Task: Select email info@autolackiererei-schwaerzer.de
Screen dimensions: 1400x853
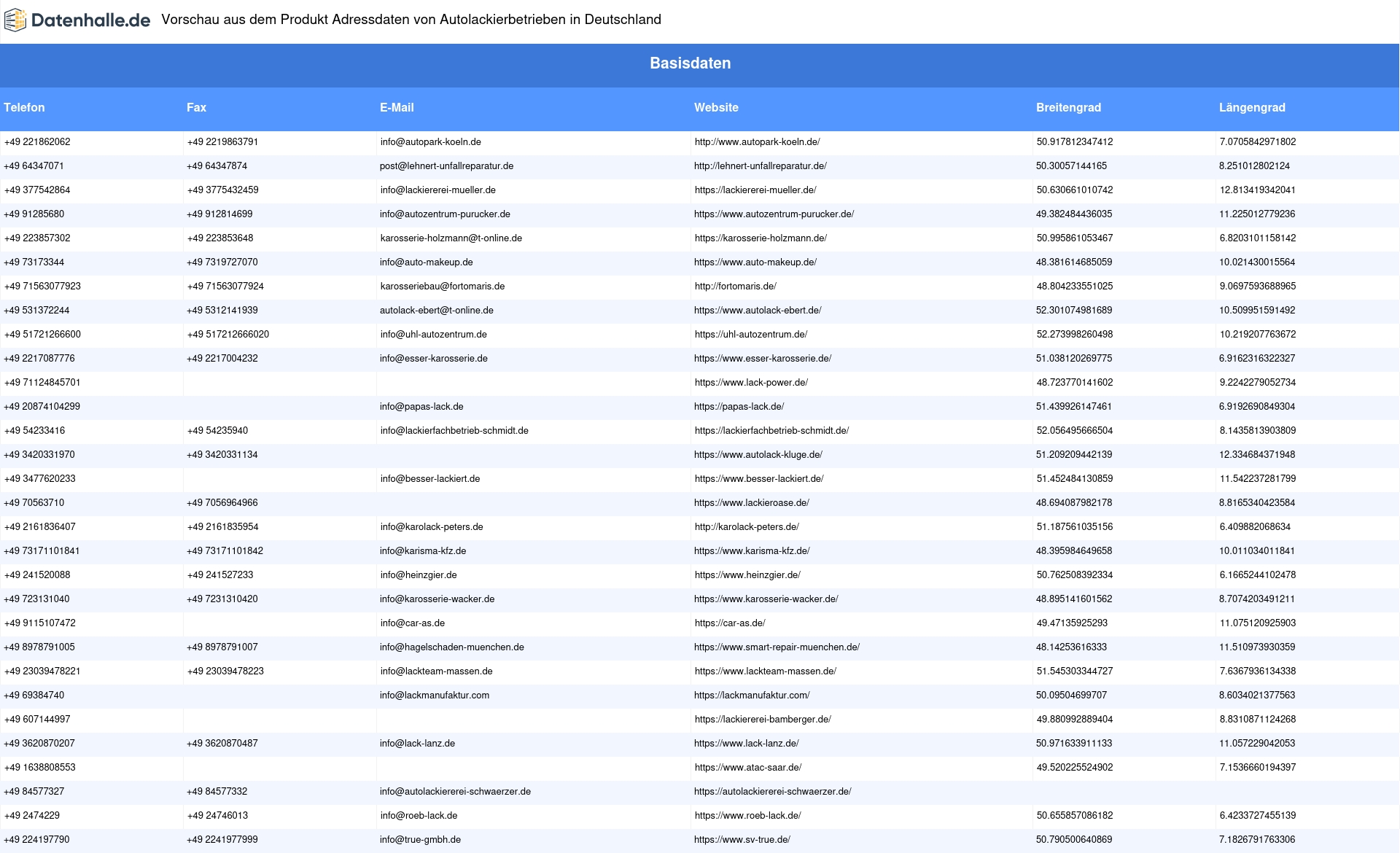Action: click(x=455, y=792)
